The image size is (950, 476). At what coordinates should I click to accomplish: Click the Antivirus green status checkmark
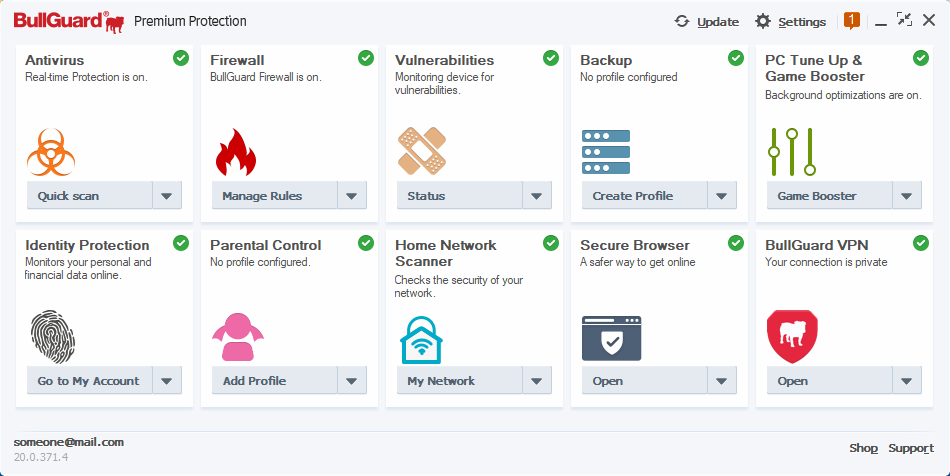[181, 58]
